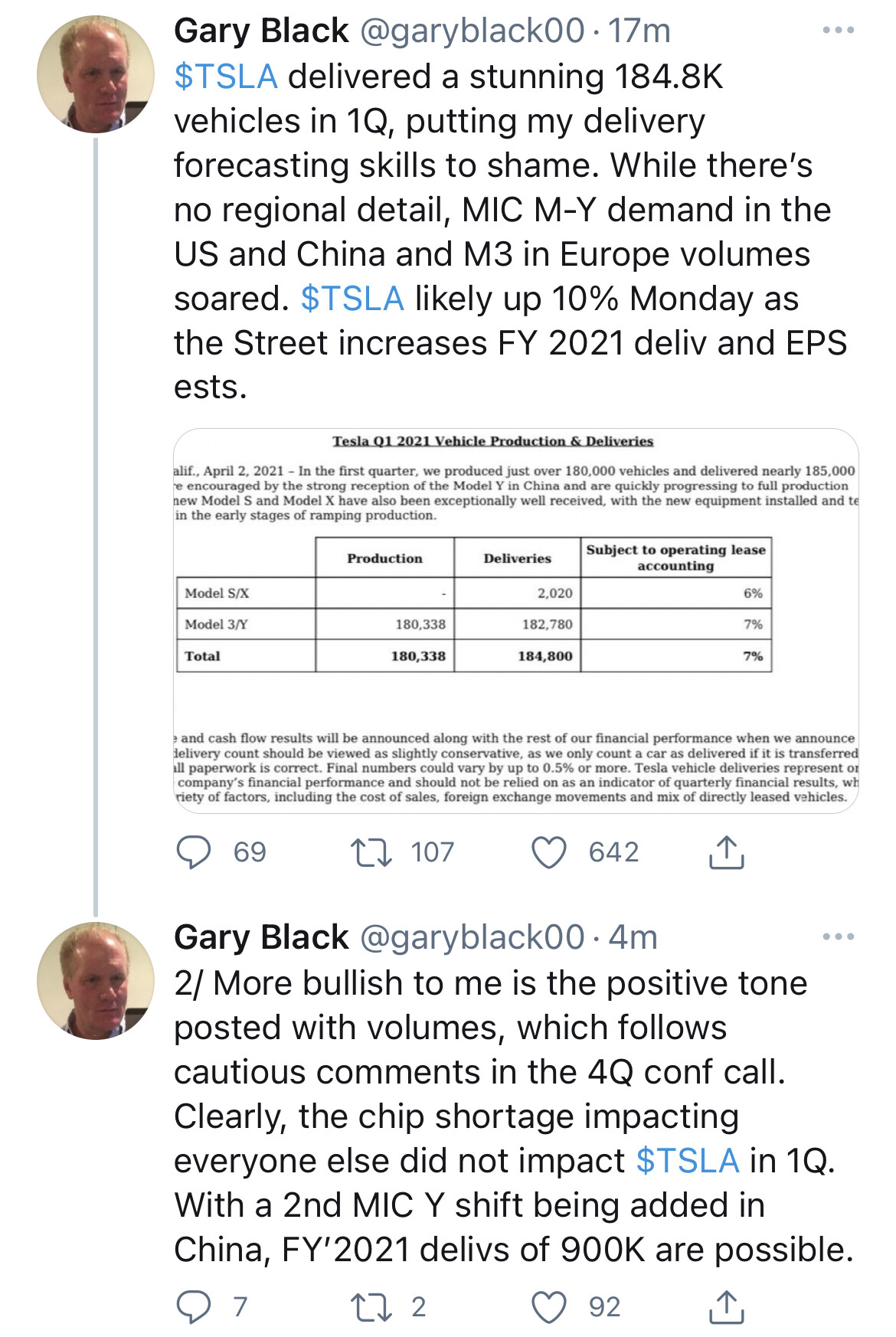Open Gary Black's avatar on second tweet
Image resolution: width=896 pixels, height=1337 pixels.
click(96, 981)
